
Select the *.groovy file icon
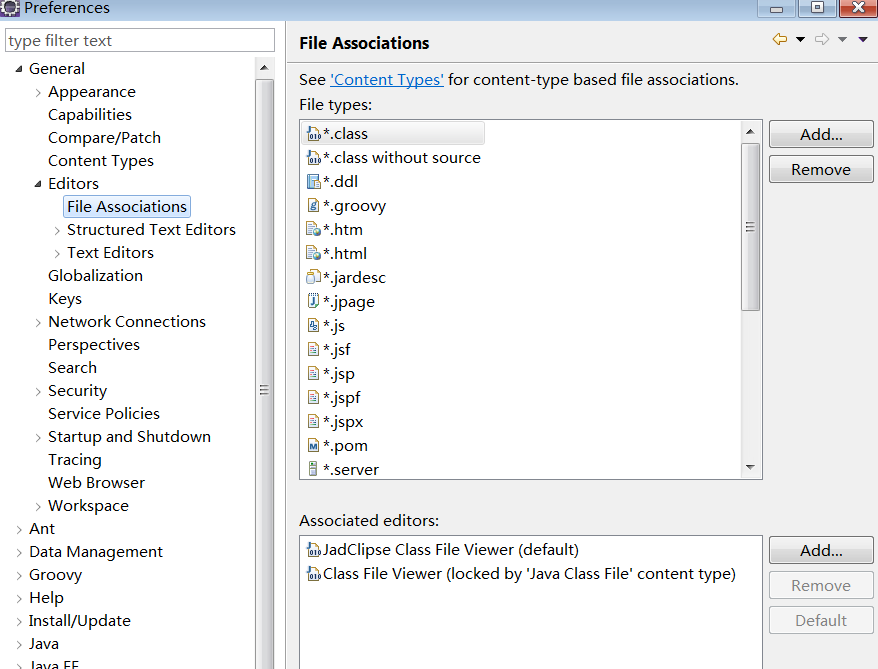(x=313, y=206)
